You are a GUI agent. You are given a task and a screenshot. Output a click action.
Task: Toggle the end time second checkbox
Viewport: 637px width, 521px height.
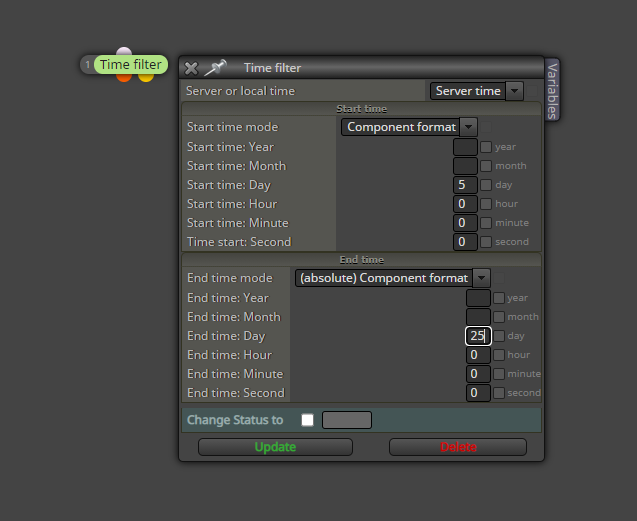(499, 393)
